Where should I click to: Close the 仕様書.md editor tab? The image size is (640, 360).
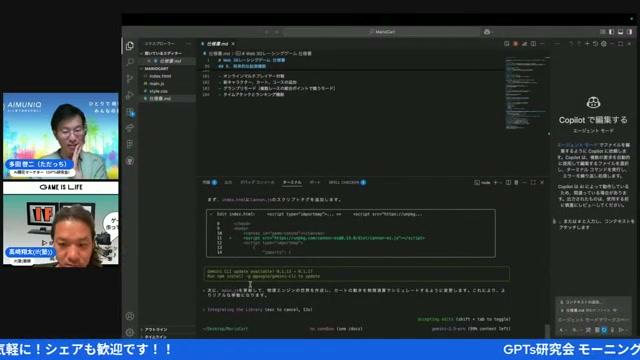coord(233,44)
